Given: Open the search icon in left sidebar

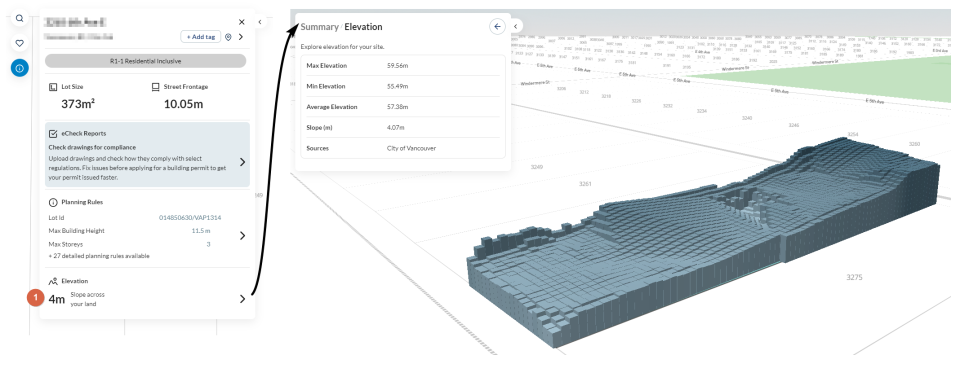Looking at the screenshot, I should pyautogui.click(x=20, y=18).
